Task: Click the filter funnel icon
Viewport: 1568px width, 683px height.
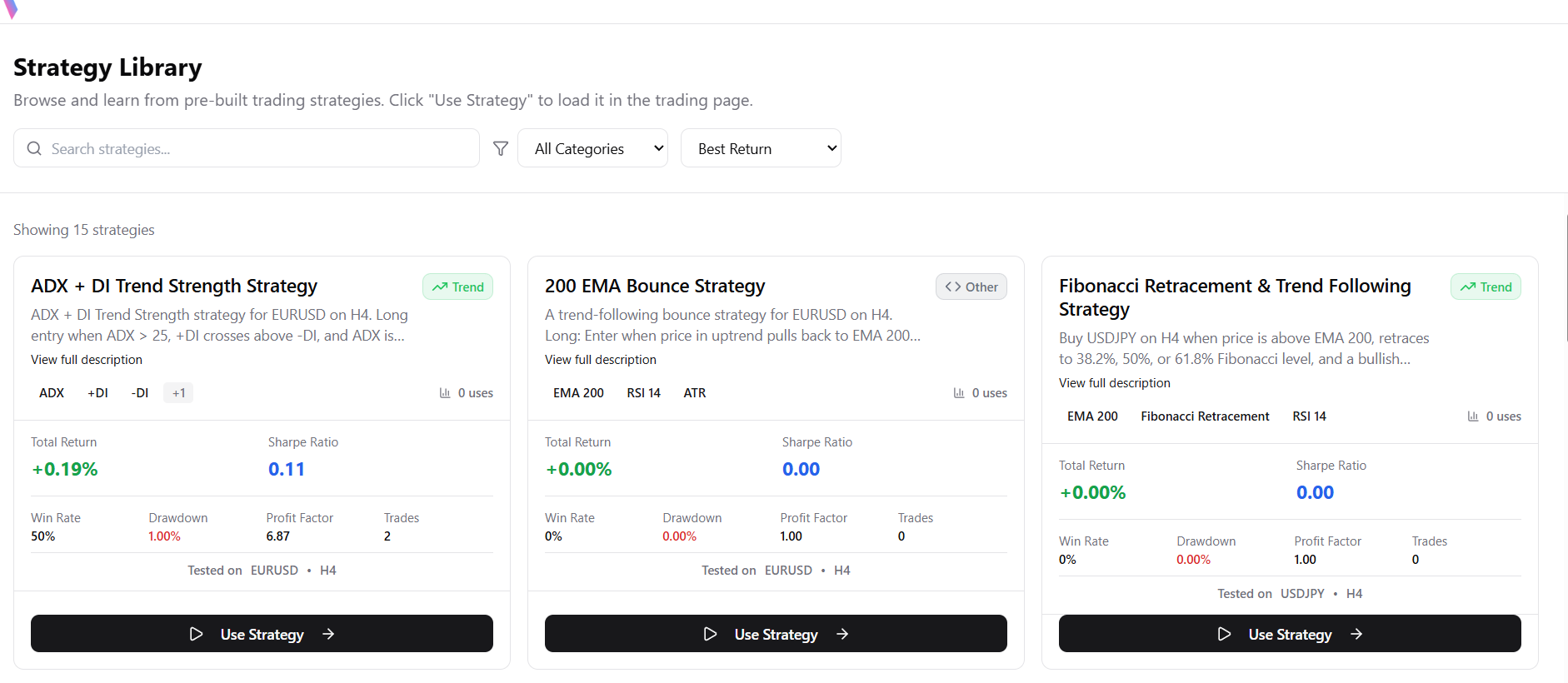Action: [x=501, y=148]
